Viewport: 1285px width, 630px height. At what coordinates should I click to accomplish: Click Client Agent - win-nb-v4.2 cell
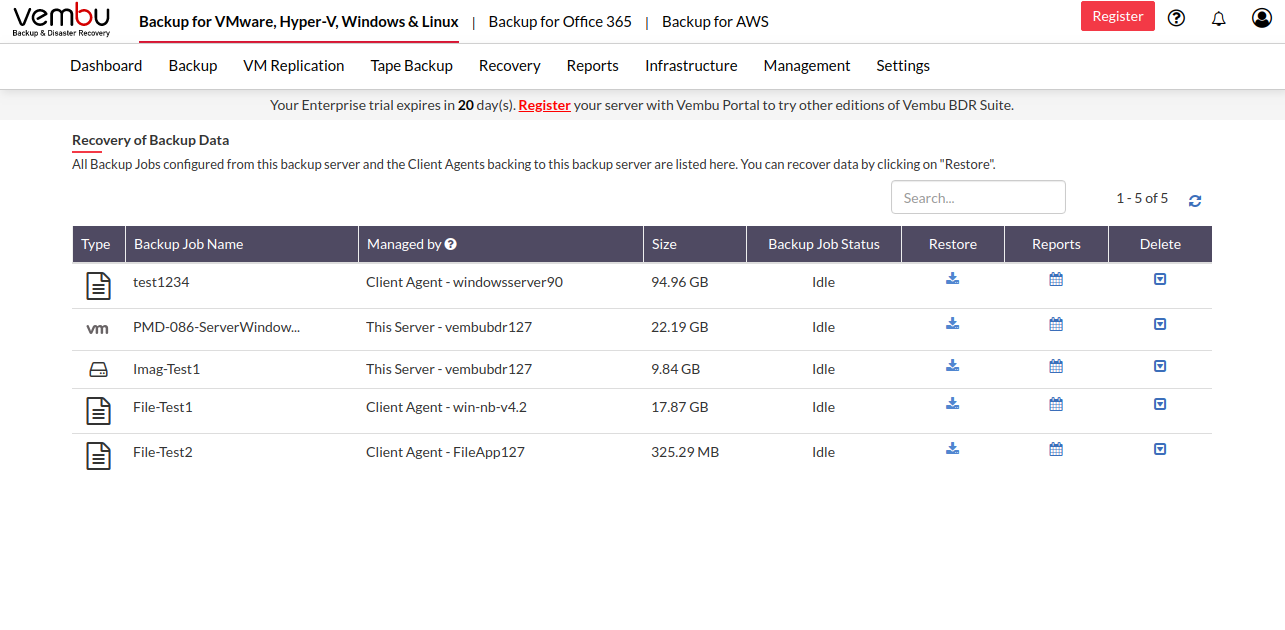coord(446,407)
